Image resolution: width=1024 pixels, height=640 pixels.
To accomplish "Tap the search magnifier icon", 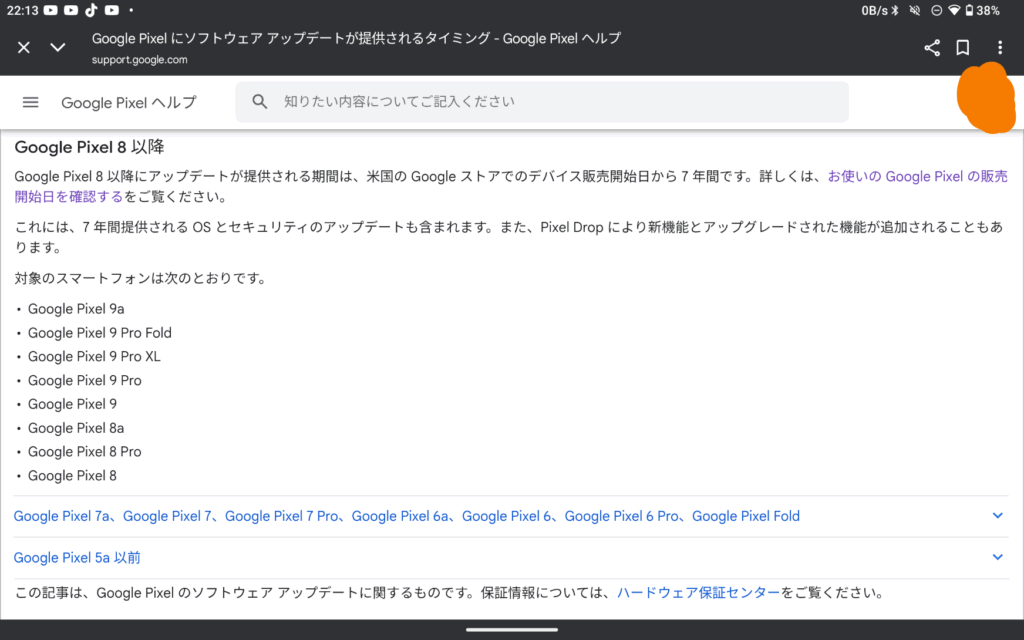I will [260, 102].
